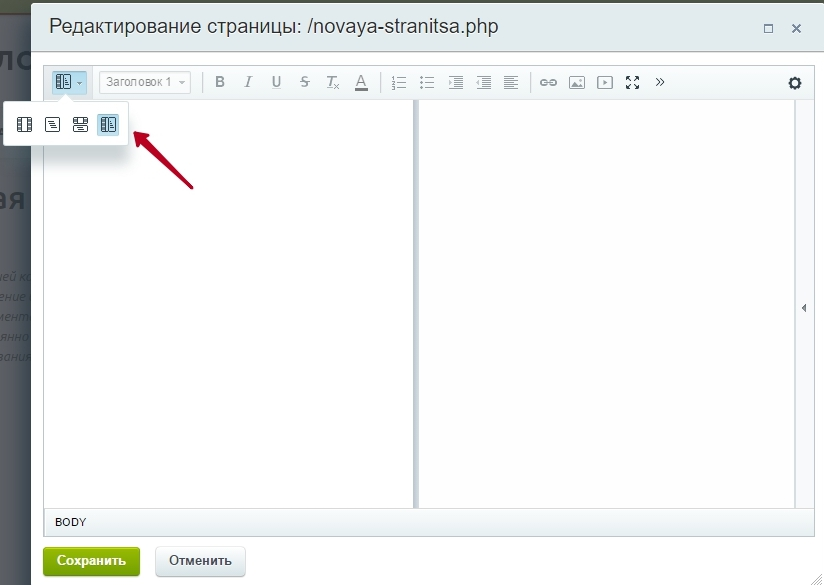Insert a bulleted list
Viewport: 824px width, 585px height.
point(427,83)
